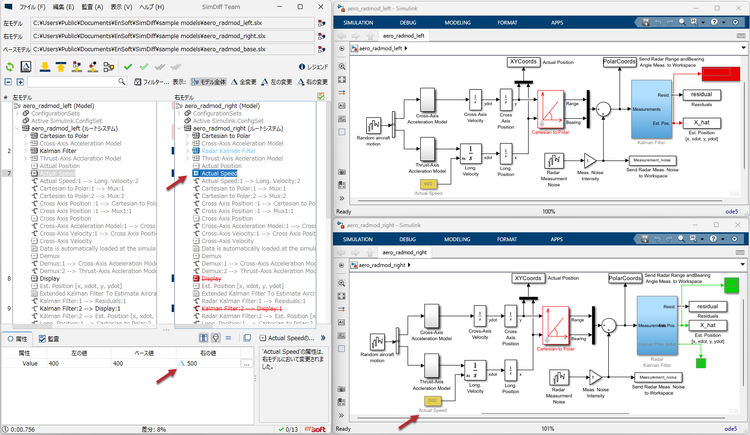Click yellow Actual Speed 400 block
The width and height of the screenshot is (750, 435).
[x=428, y=184]
